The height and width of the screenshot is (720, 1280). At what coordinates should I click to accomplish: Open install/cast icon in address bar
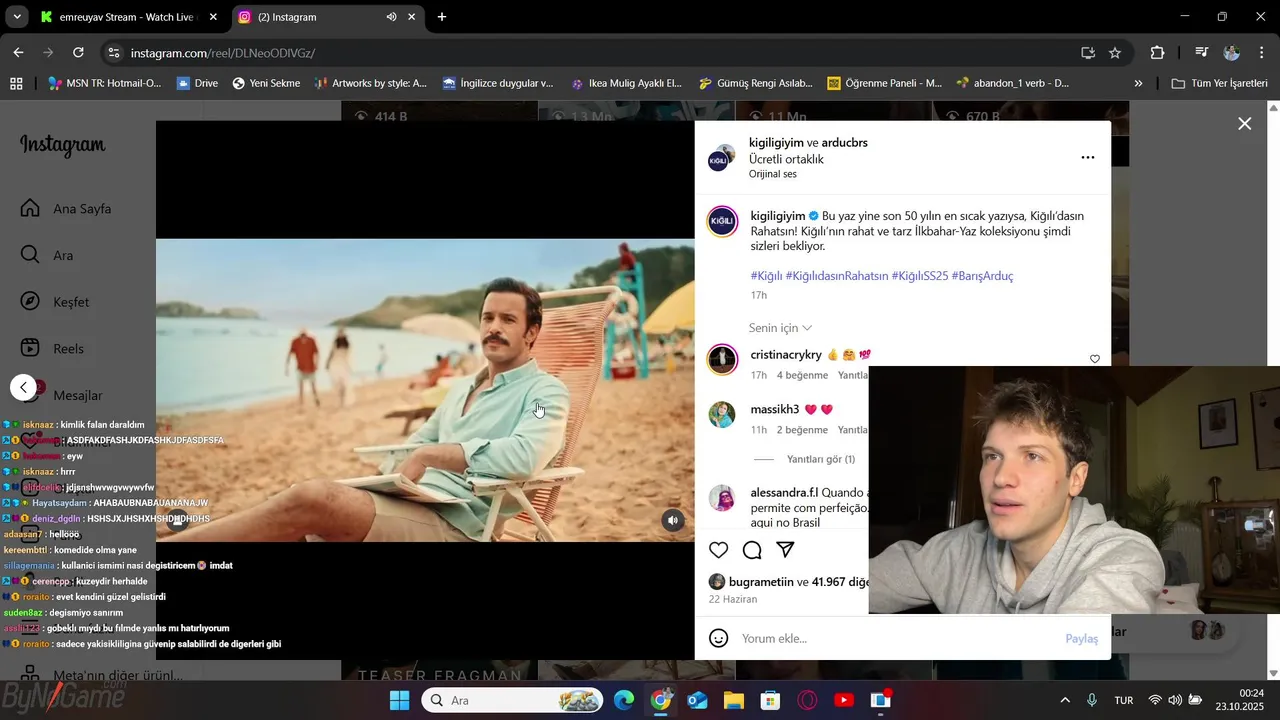(1088, 53)
